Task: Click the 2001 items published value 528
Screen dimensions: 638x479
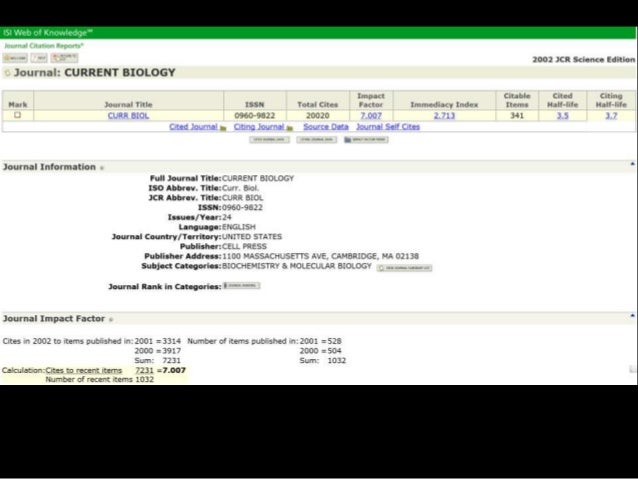Action: (334, 341)
